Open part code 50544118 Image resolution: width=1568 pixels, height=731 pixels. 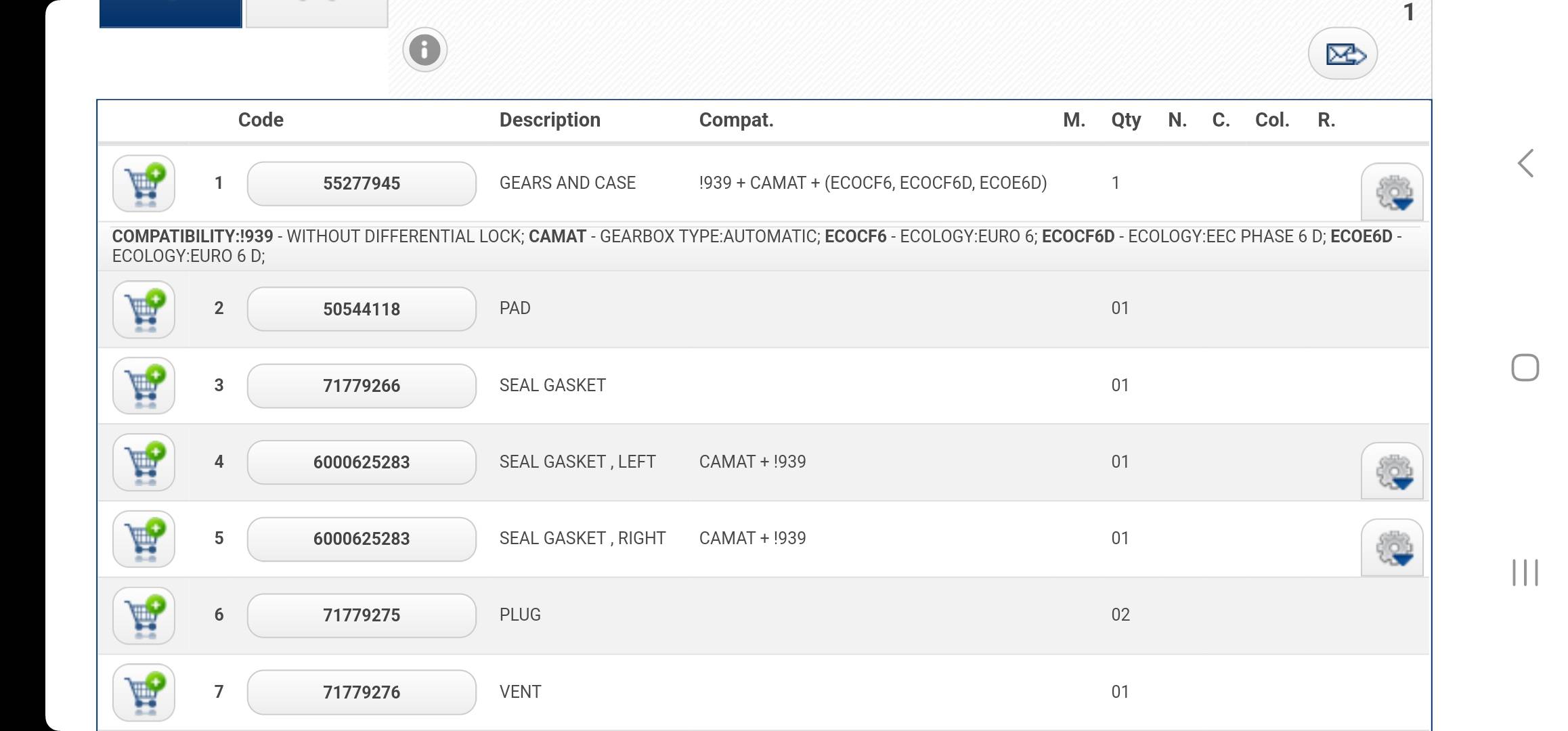click(x=362, y=309)
